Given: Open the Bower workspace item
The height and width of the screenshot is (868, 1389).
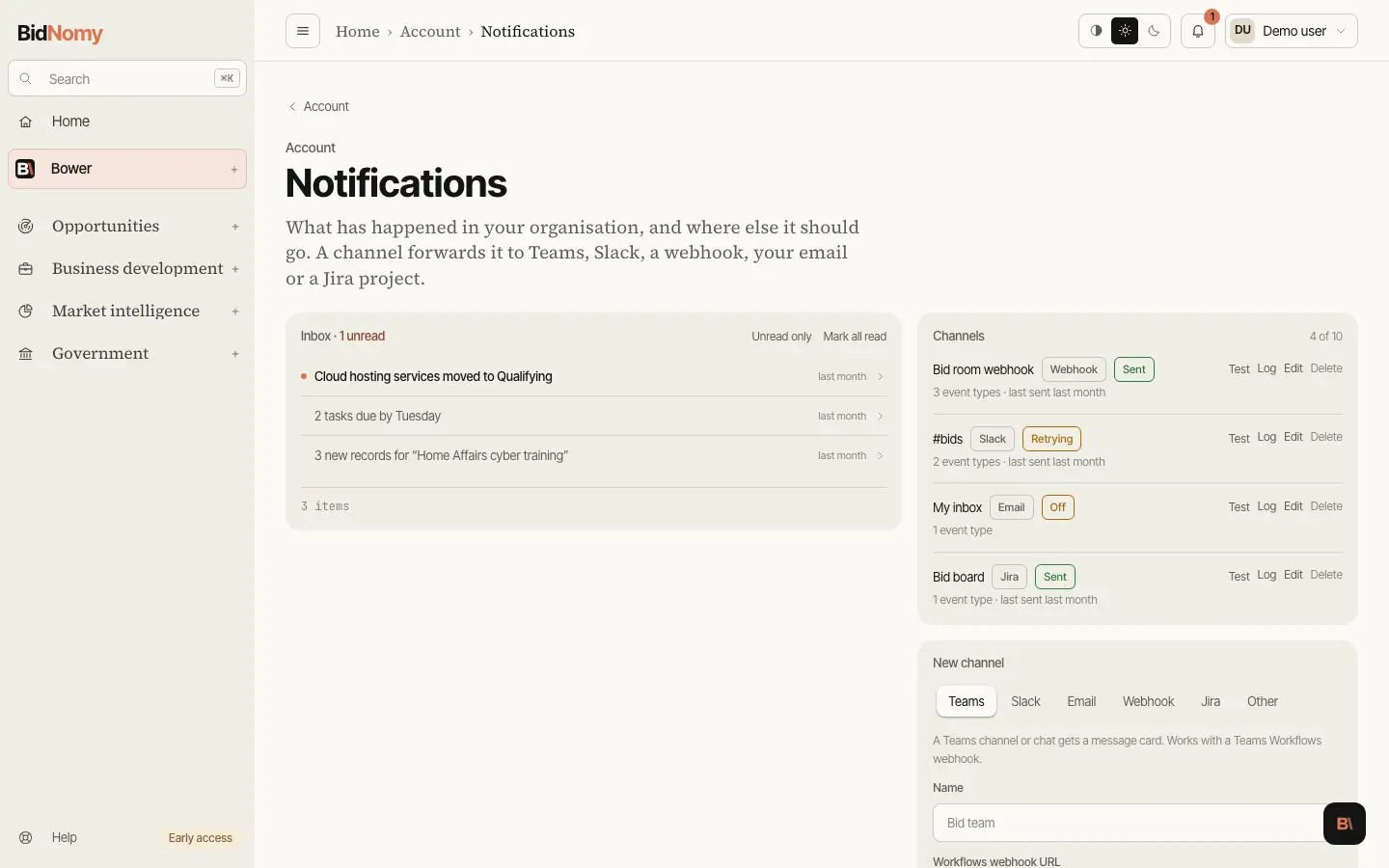Looking at the screenshot, I should click(x=127, y=169).
